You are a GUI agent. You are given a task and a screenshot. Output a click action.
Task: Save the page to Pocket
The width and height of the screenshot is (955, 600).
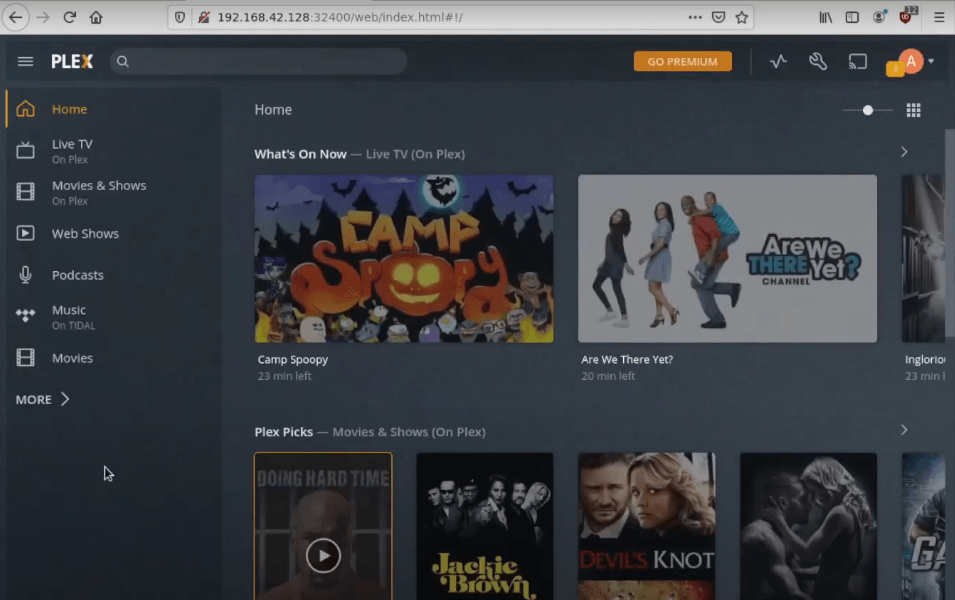pyautogui.click(x=719, y=17)
